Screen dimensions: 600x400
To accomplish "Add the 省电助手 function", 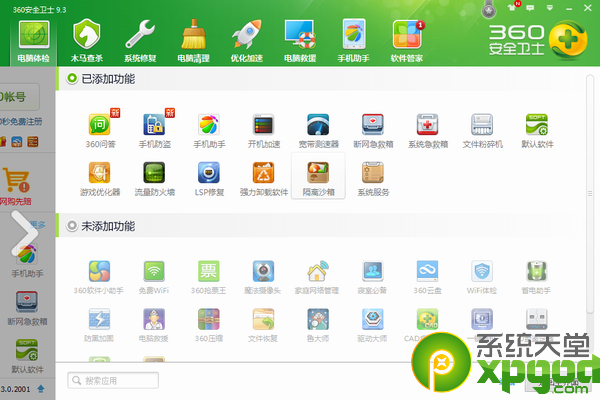I will pos(536,277).
